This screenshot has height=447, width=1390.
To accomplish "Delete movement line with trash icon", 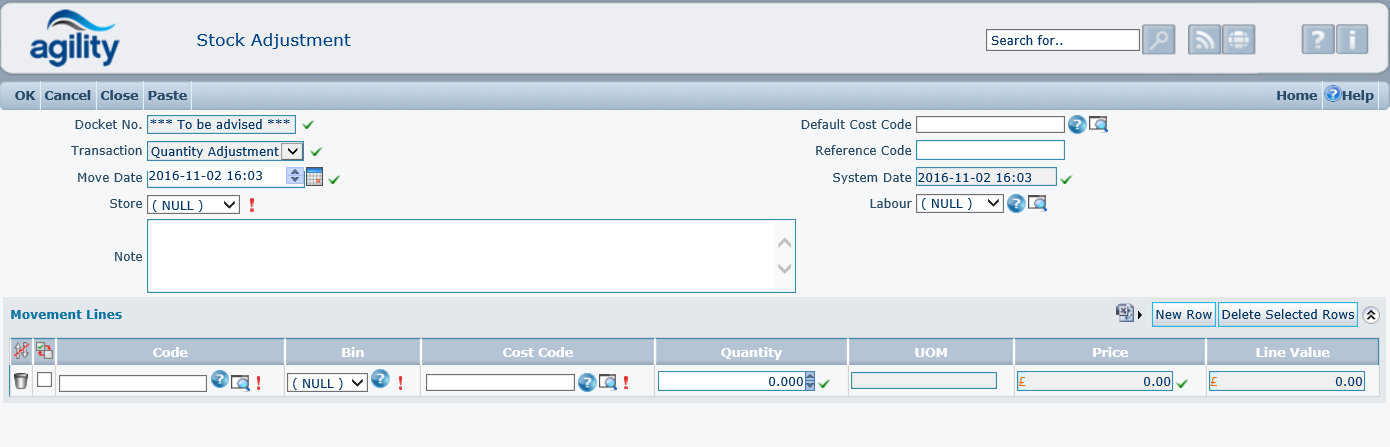I will point(21,381).
